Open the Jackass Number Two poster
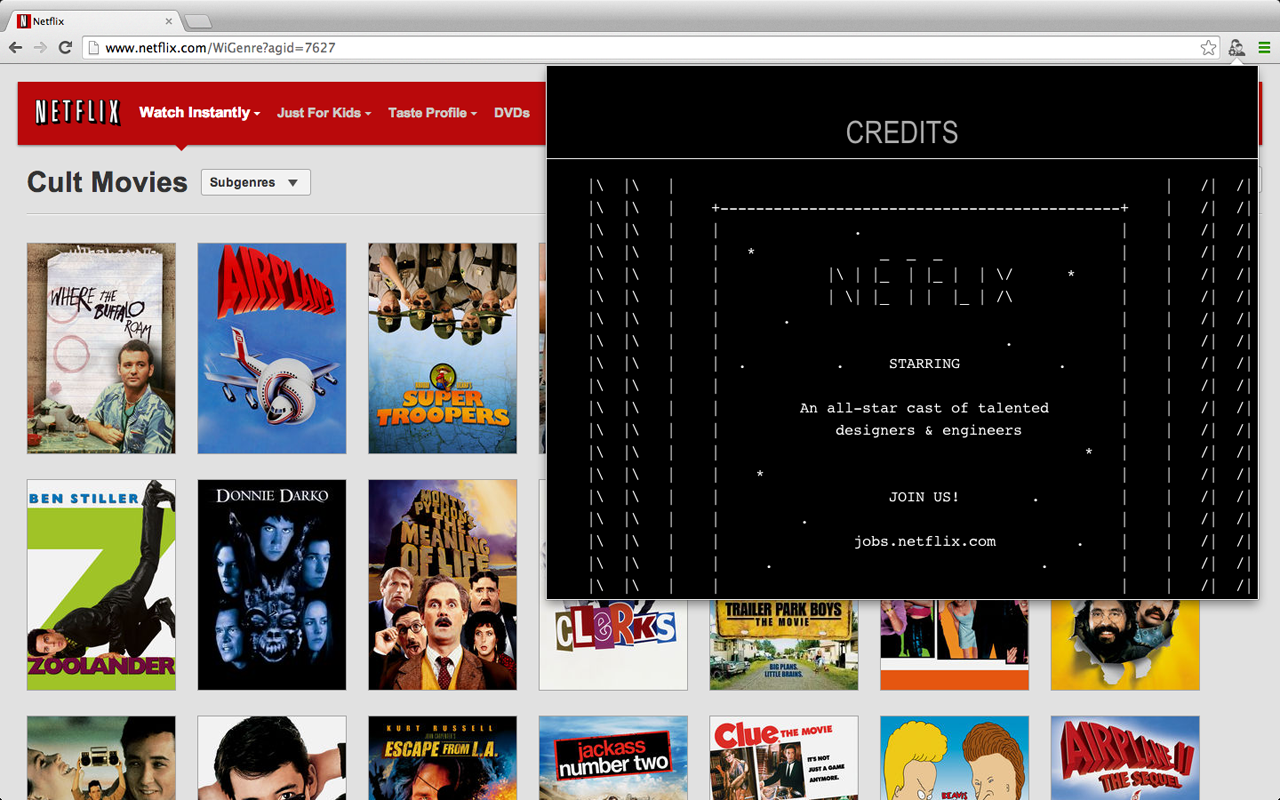Viewport: 1280px width, 800px height. click(613, 758)
